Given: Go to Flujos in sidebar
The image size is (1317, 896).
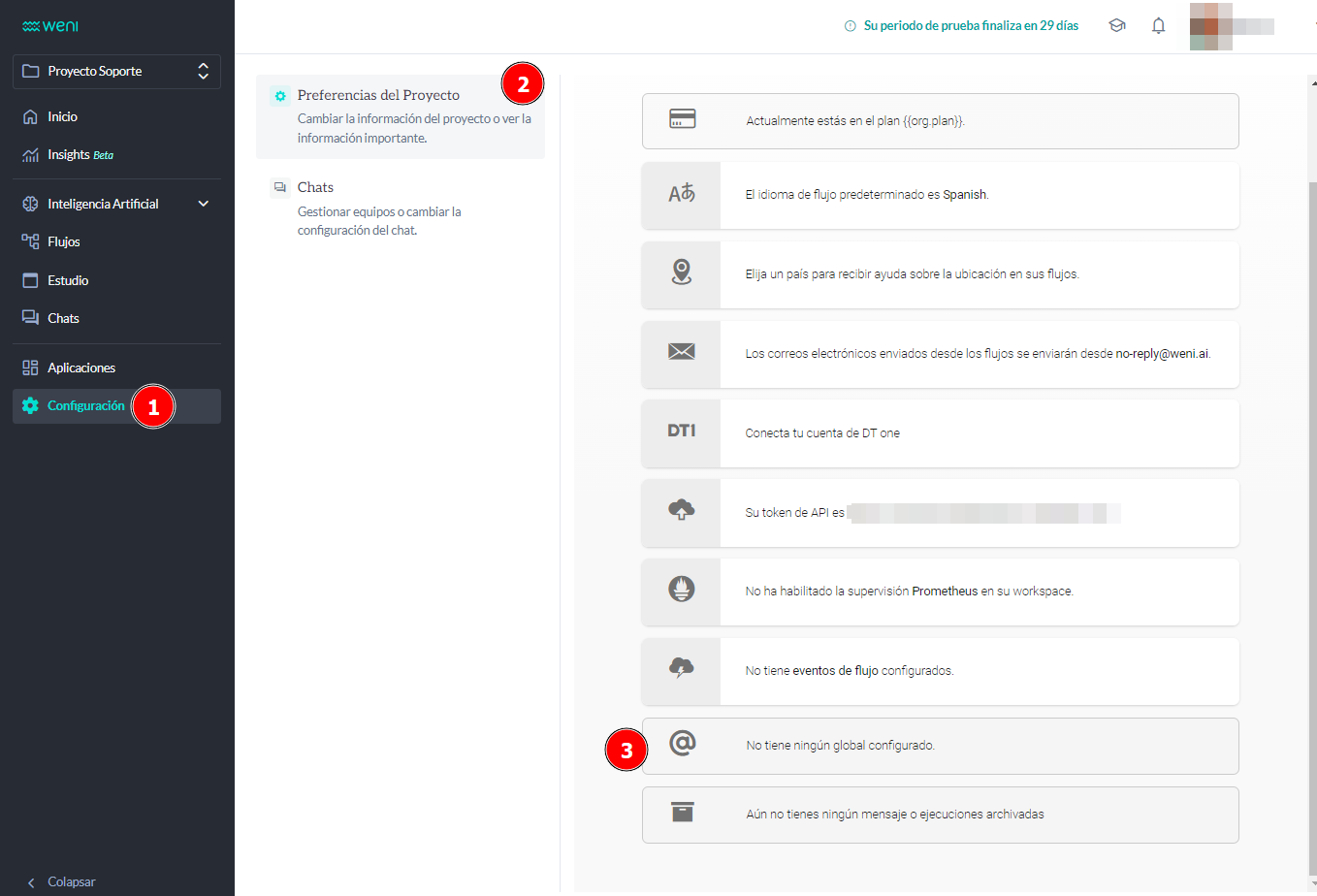Looking at the screenshot, I should [64, 241].
